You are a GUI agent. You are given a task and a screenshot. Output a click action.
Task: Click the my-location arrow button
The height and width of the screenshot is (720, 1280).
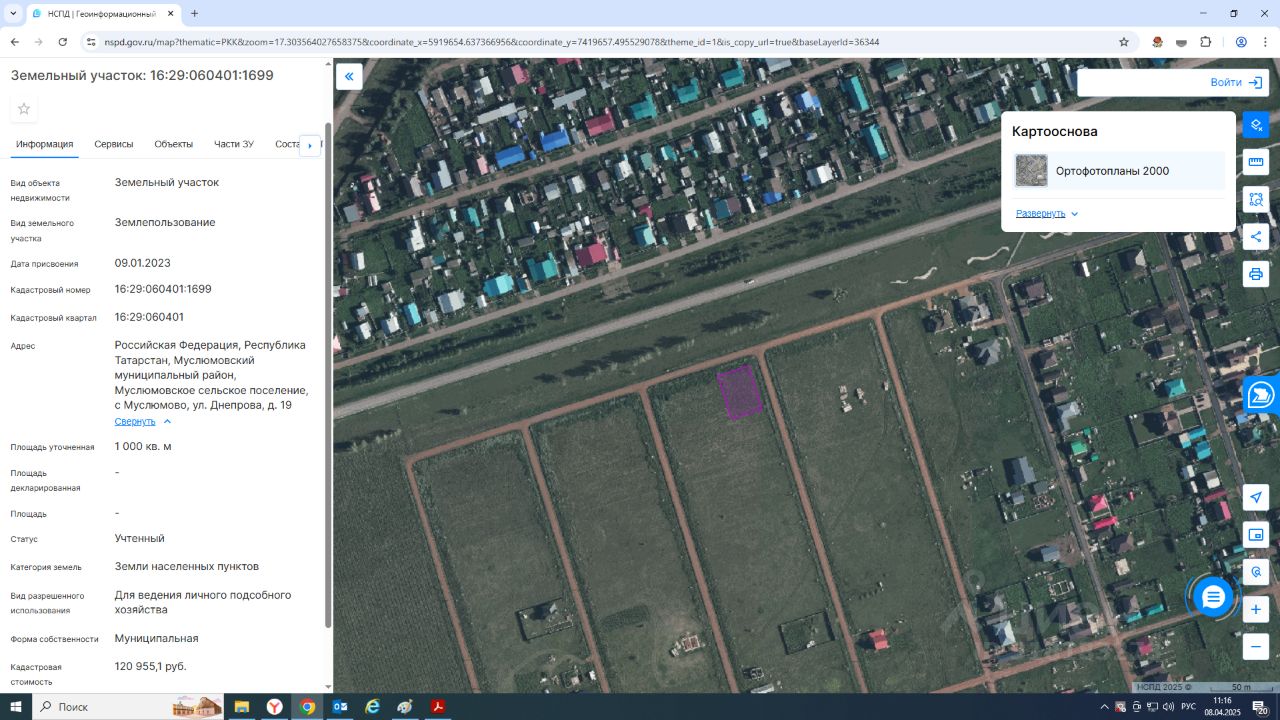click(x=1256, y=498)
